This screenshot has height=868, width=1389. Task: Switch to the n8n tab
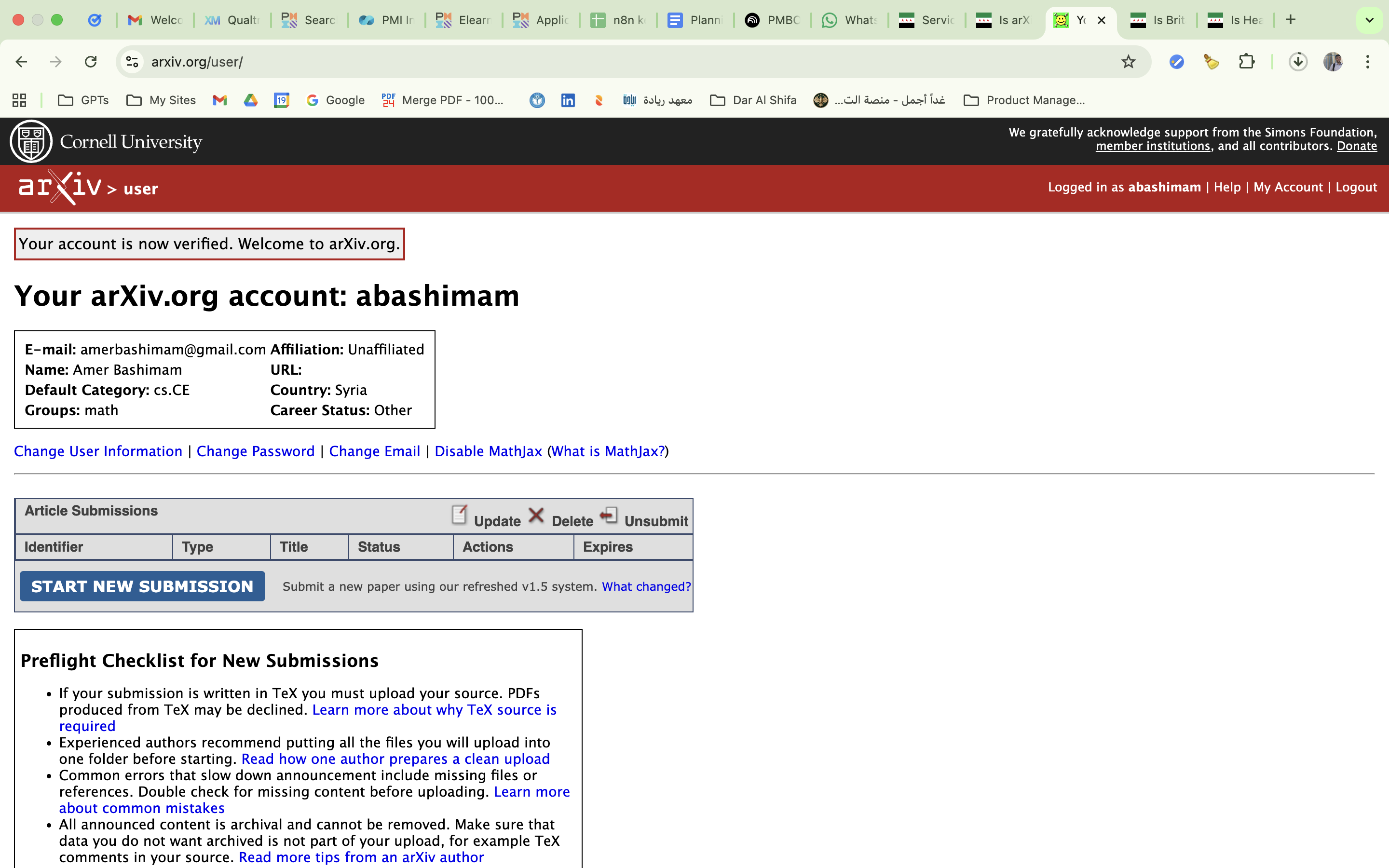click(x=618, y=20)
